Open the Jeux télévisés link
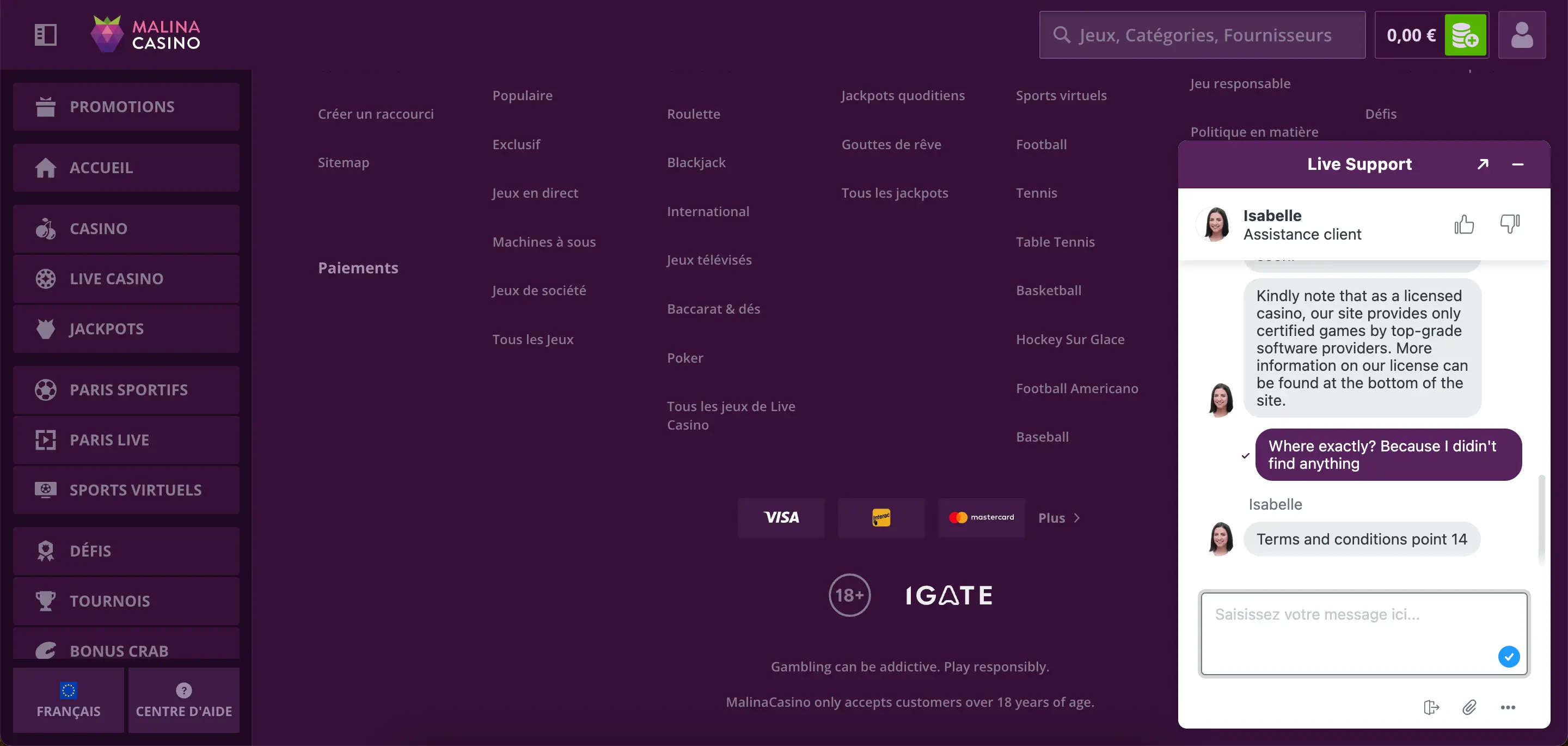This screenshot has height=746, width=1568. (x=709, y=260)
